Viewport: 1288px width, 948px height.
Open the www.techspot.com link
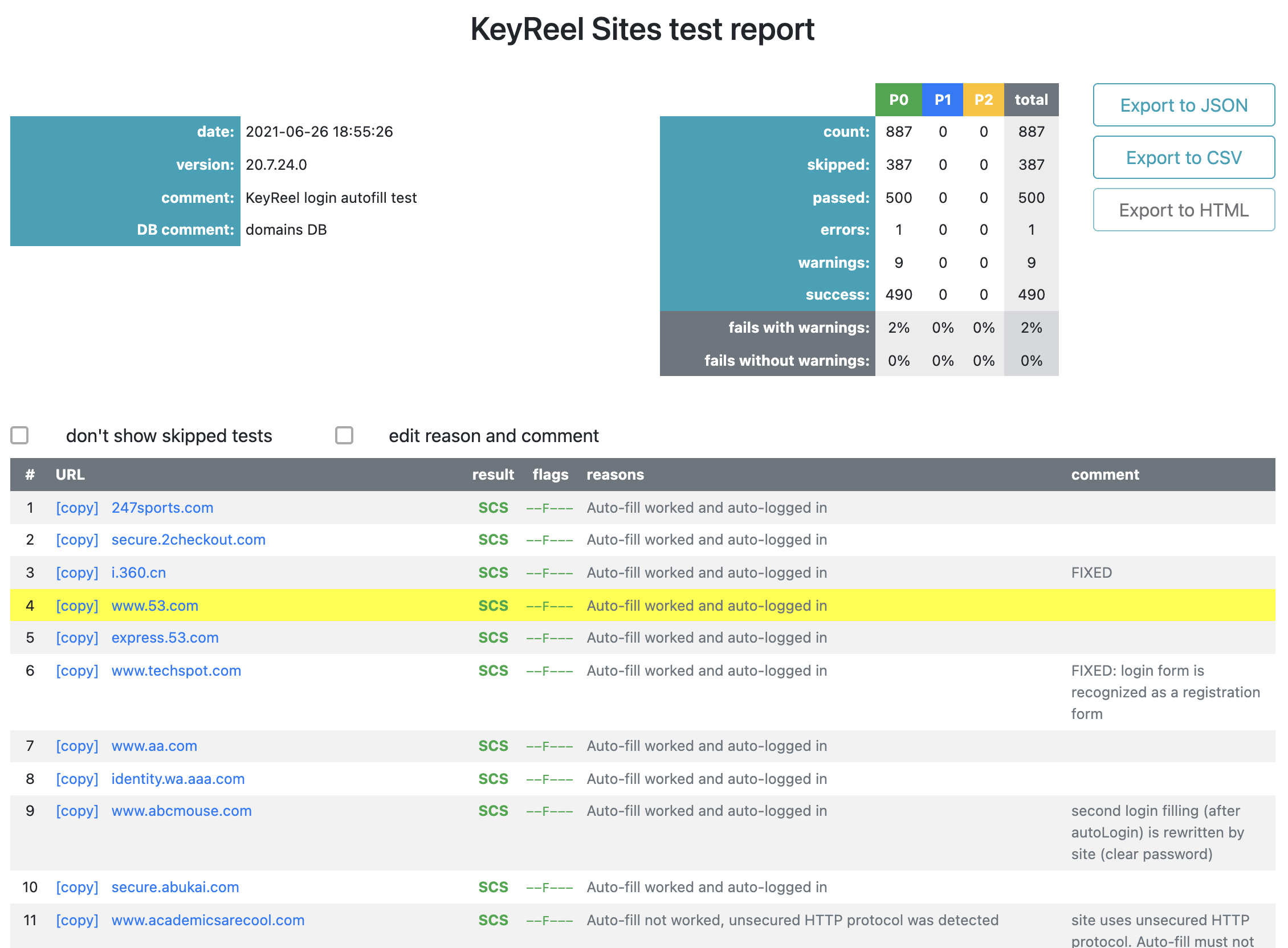pos(176,671)
